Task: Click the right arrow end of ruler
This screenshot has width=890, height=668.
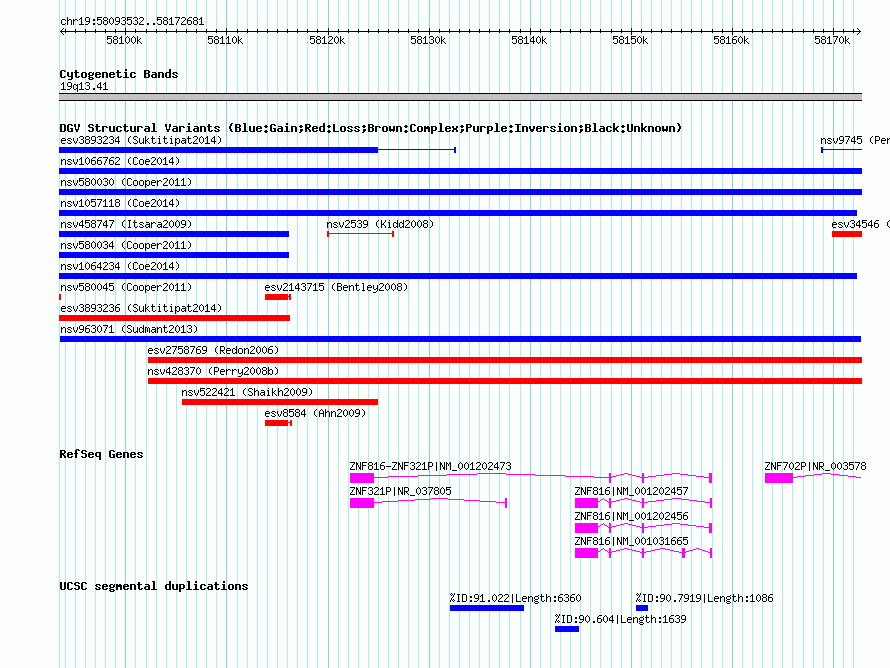Action: pos(859,31)
